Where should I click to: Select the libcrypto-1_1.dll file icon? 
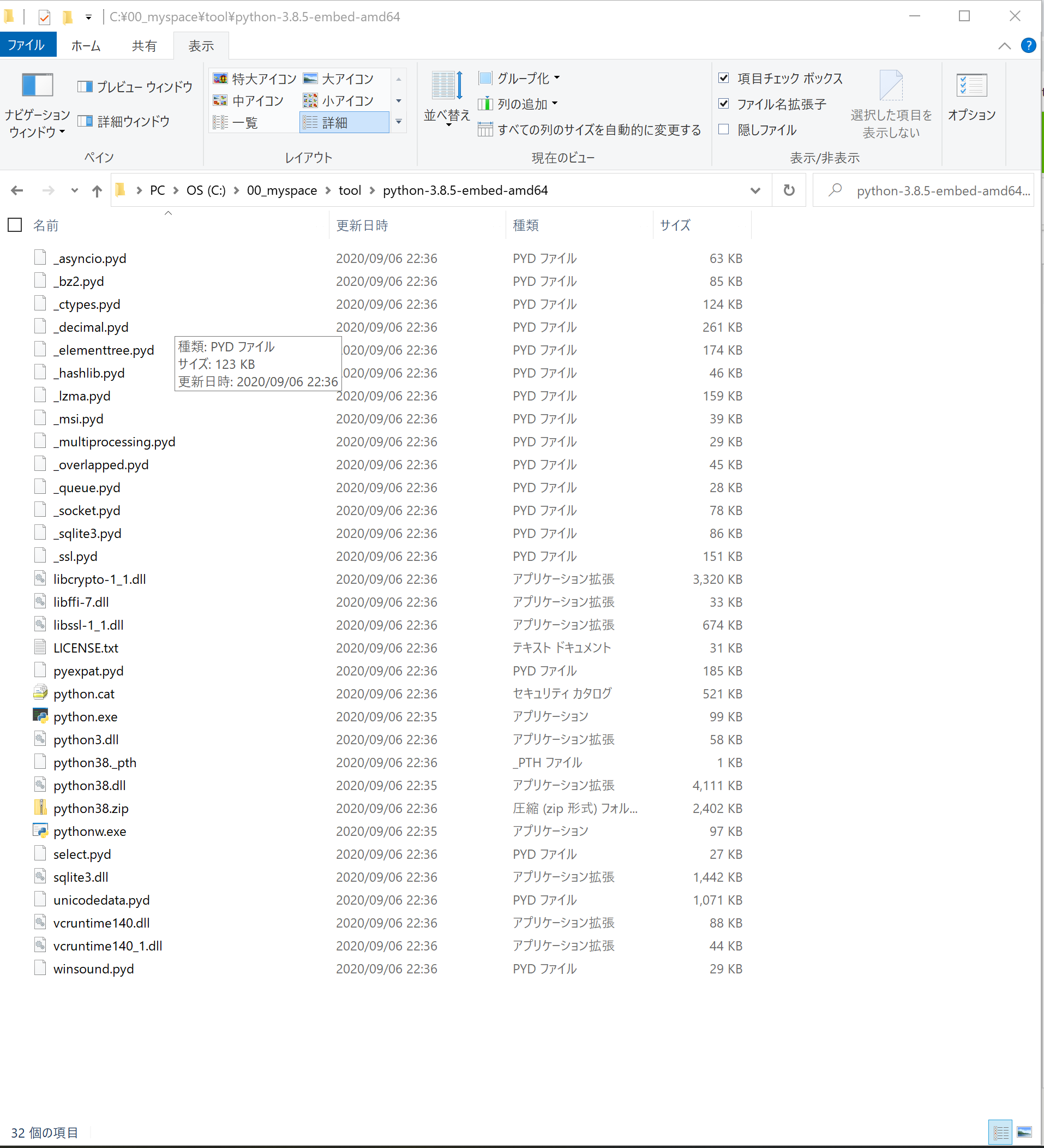40,578
